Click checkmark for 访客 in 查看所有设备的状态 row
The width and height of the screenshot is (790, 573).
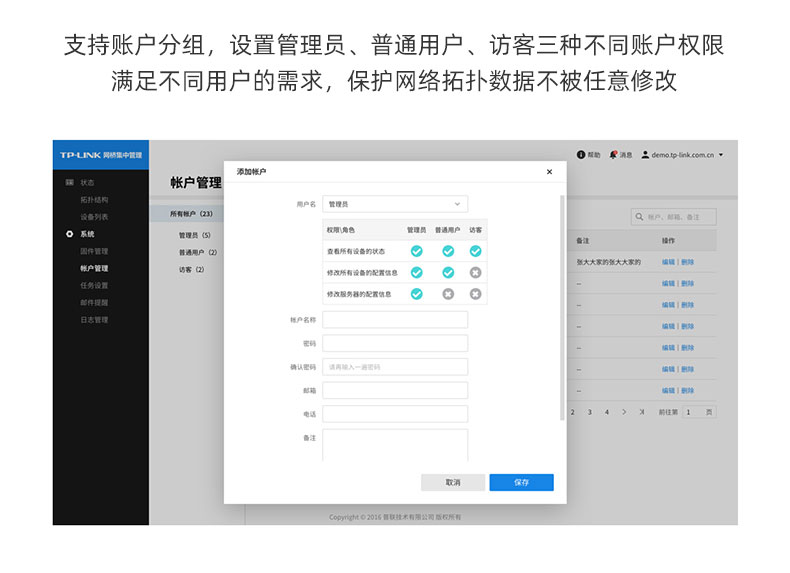pos(475,251)
